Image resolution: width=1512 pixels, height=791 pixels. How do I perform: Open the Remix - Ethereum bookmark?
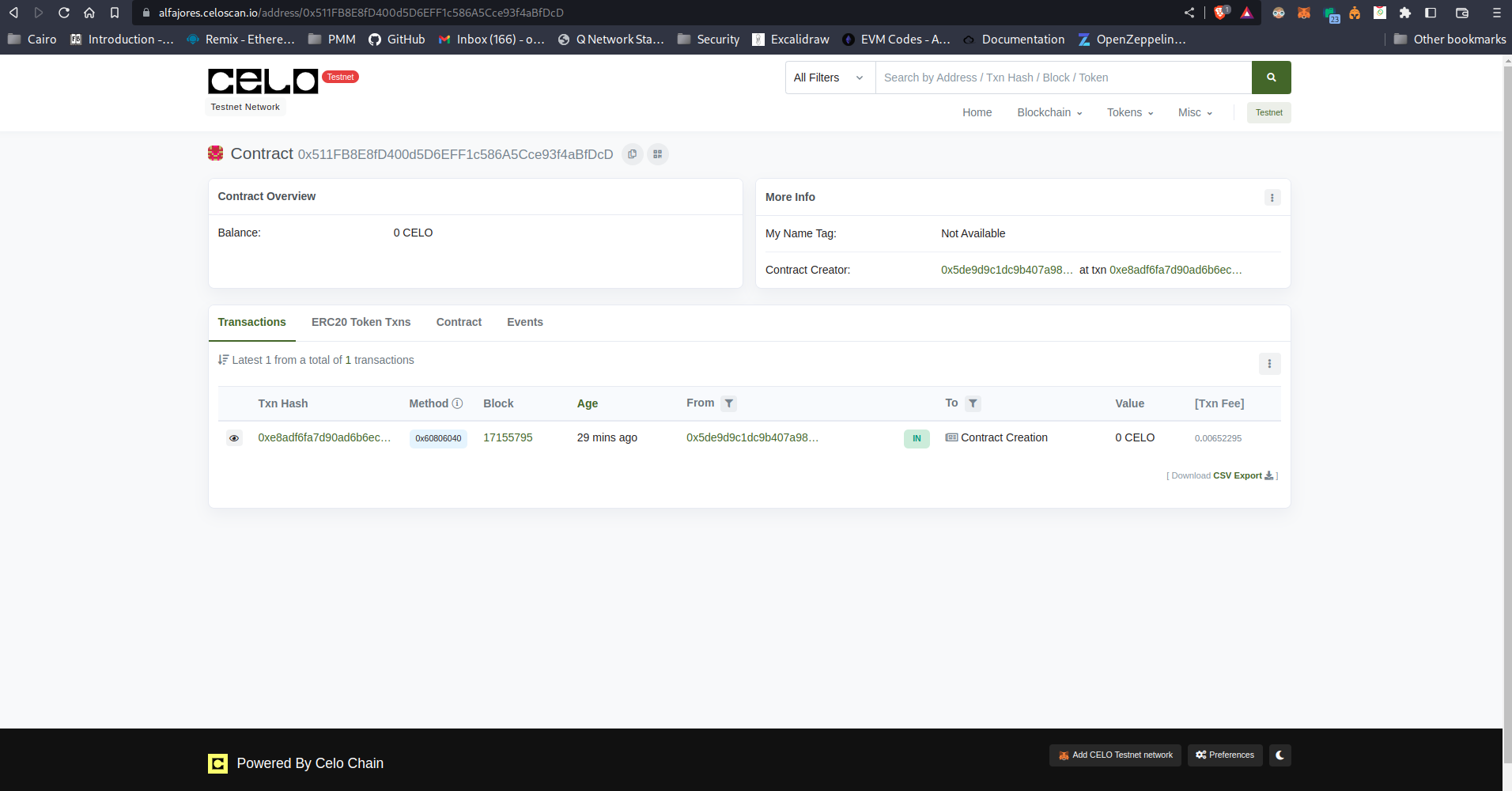pyautogui.click(x=241, y=40)
